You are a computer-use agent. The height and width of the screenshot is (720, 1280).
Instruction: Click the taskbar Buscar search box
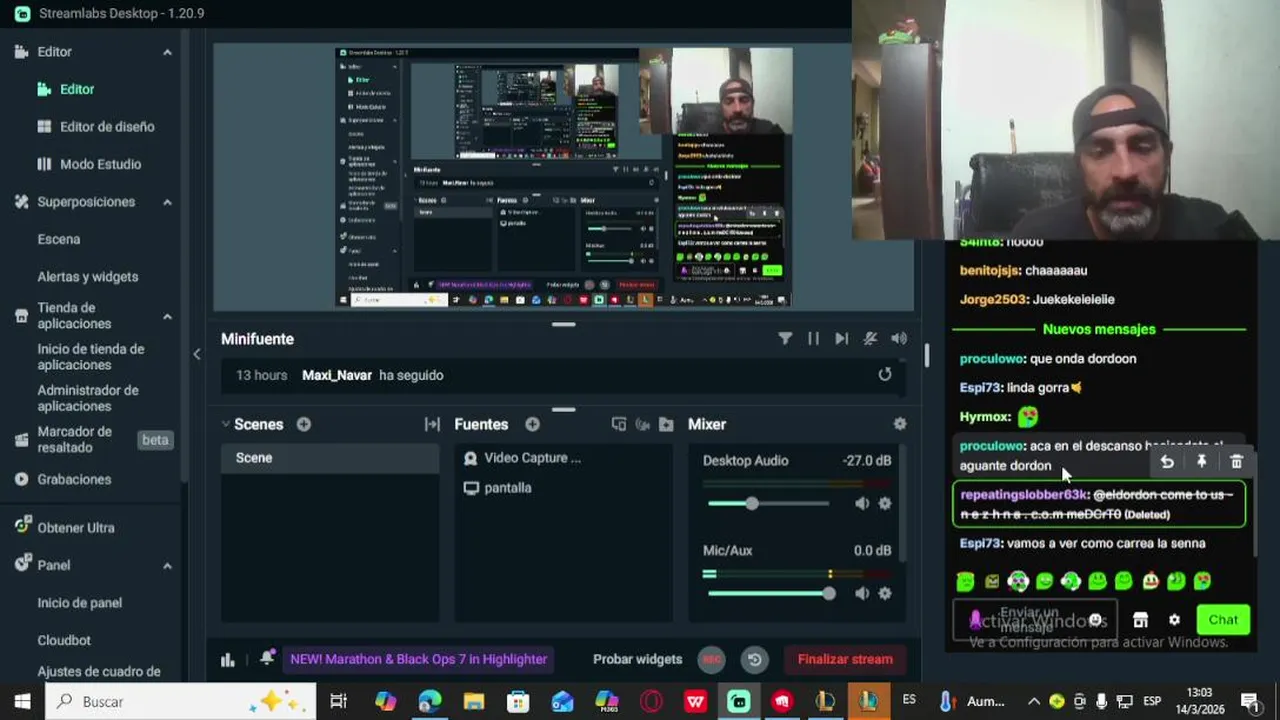pyautogui.click(x=181, y=701)
